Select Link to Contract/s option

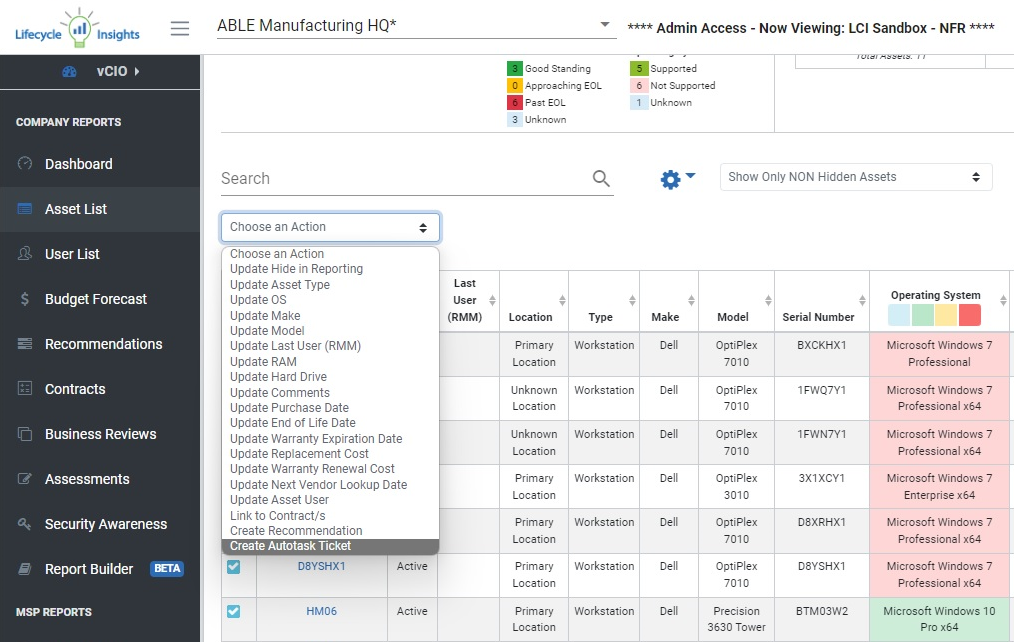(x=330, y=515)
